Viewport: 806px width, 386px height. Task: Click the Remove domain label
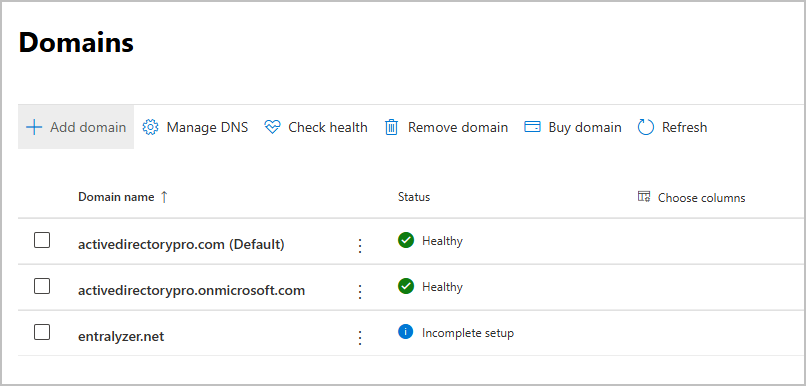[x=458, y=127]
